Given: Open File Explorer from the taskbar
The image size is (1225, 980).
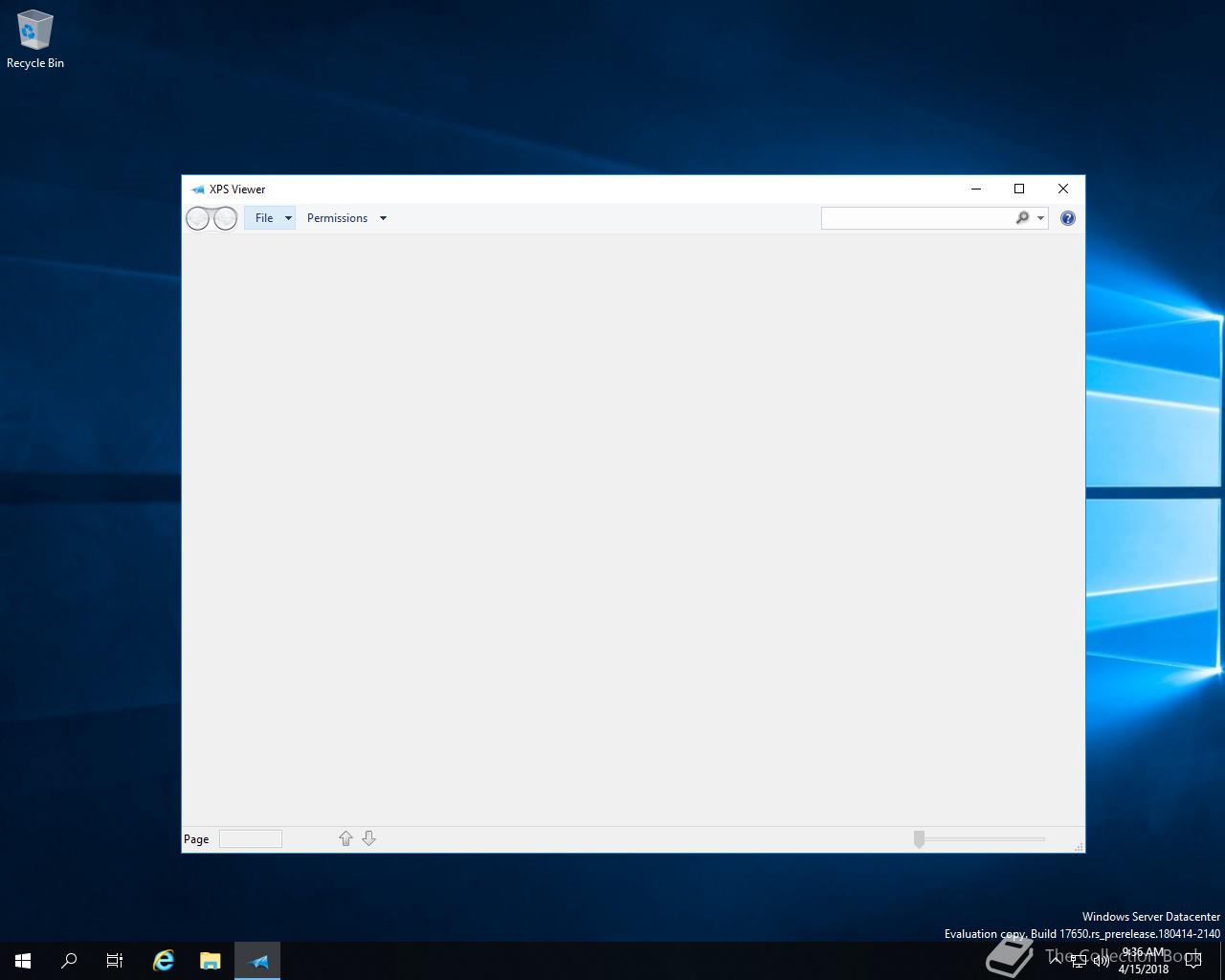Looking at the screenshot, I should 211,961.
